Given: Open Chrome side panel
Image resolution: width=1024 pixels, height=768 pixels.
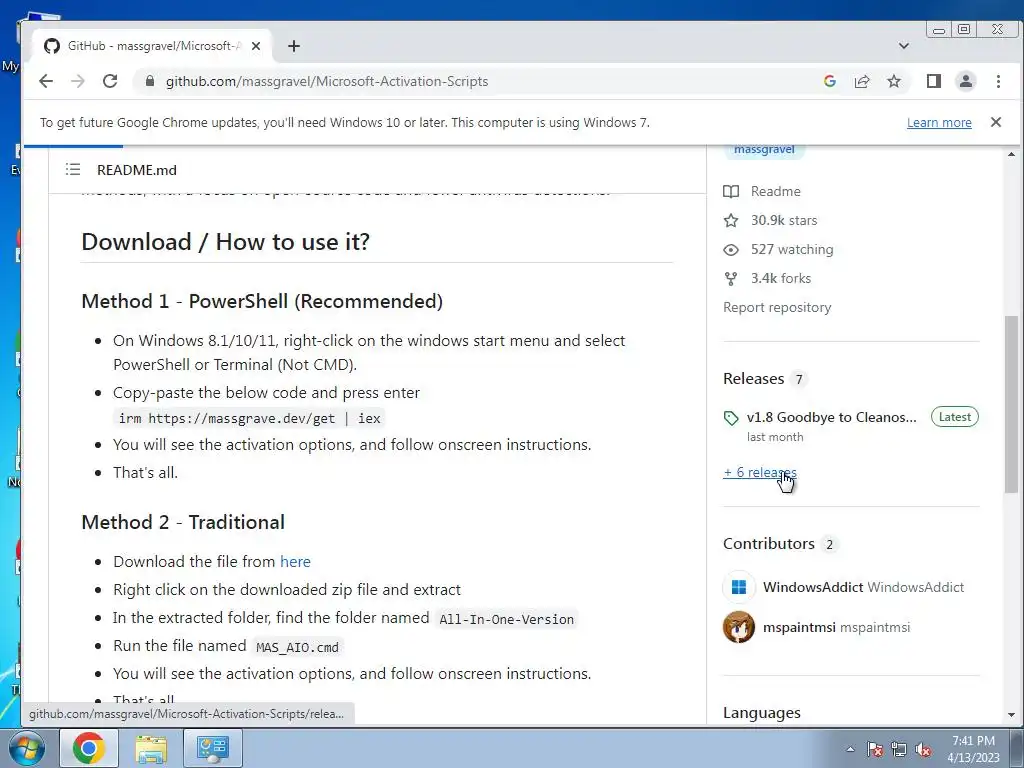Looking at the screenshot, I should point(934,81).
